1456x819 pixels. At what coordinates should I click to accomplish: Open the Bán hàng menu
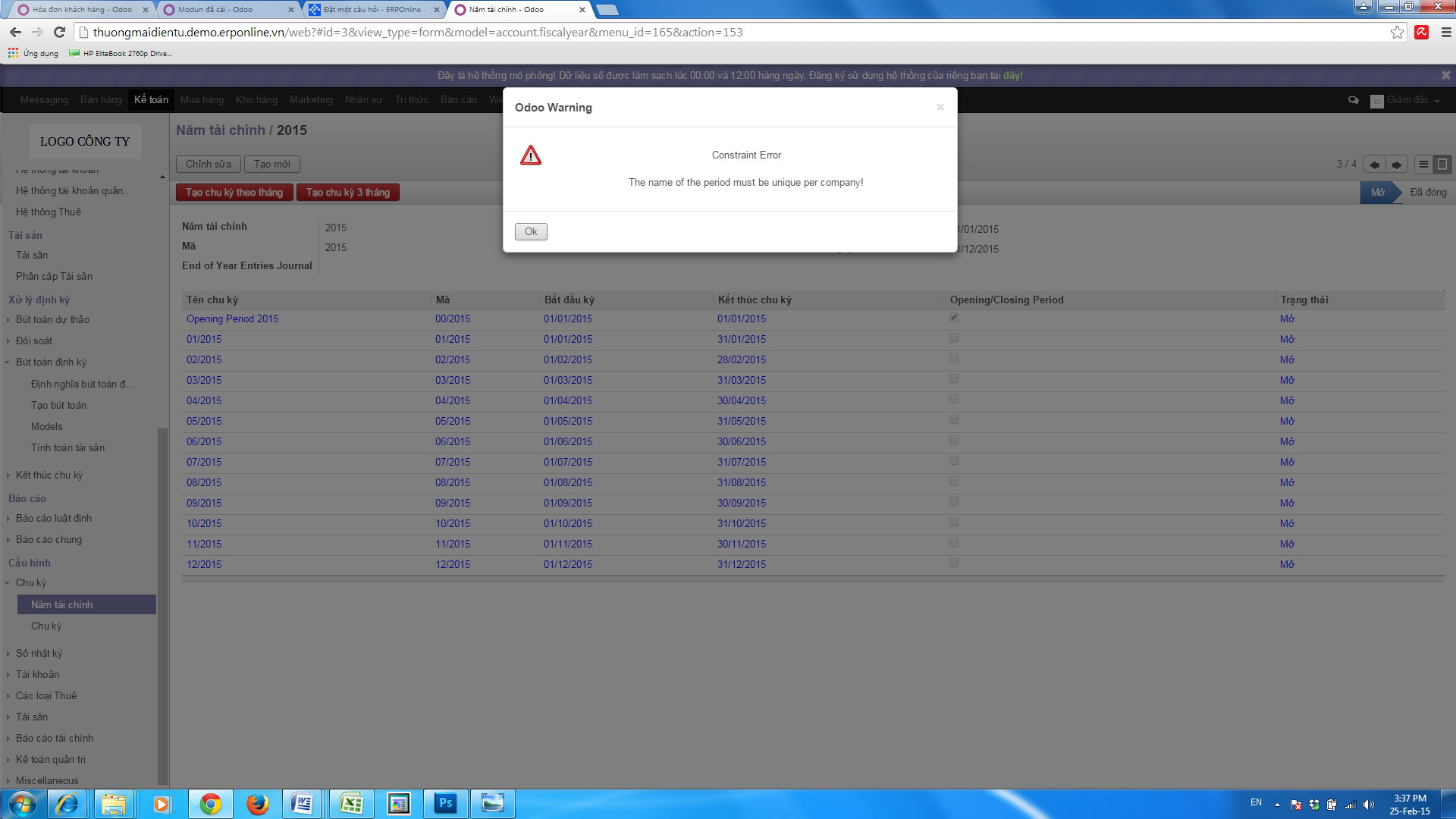pyautogui.click(x=101, y=99)
